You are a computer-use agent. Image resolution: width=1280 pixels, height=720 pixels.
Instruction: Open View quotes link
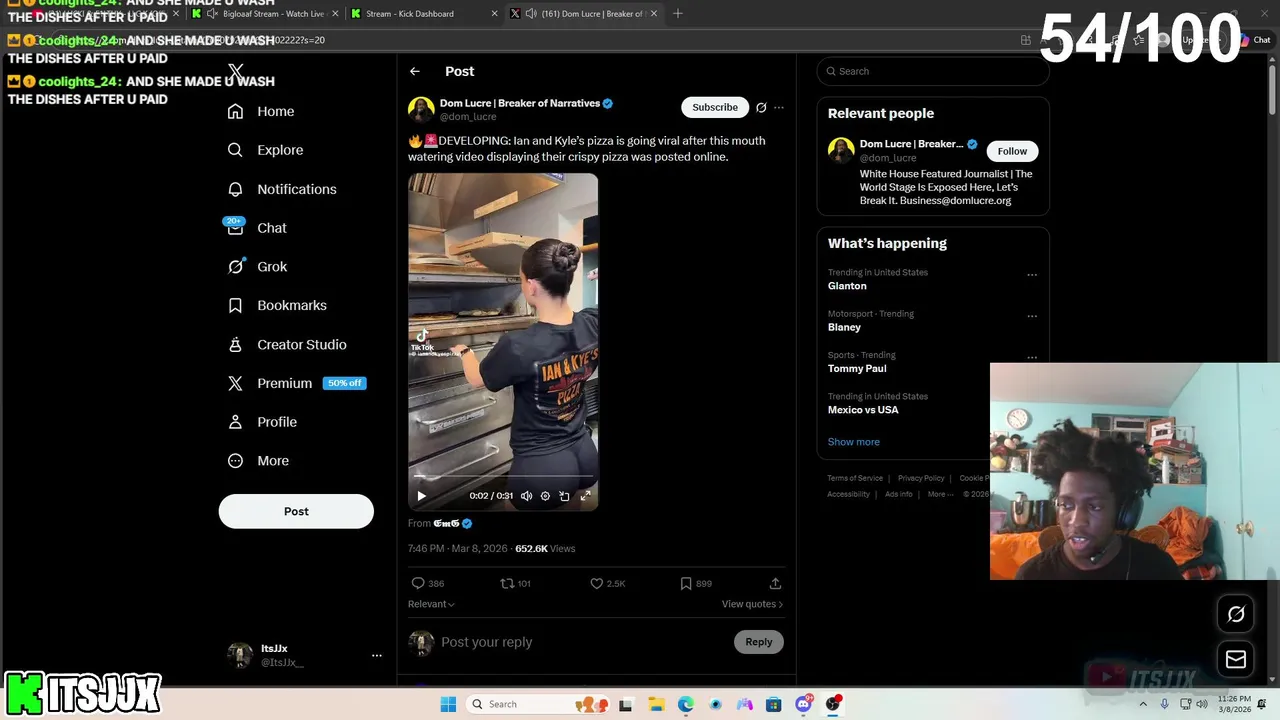coord(752,604)
